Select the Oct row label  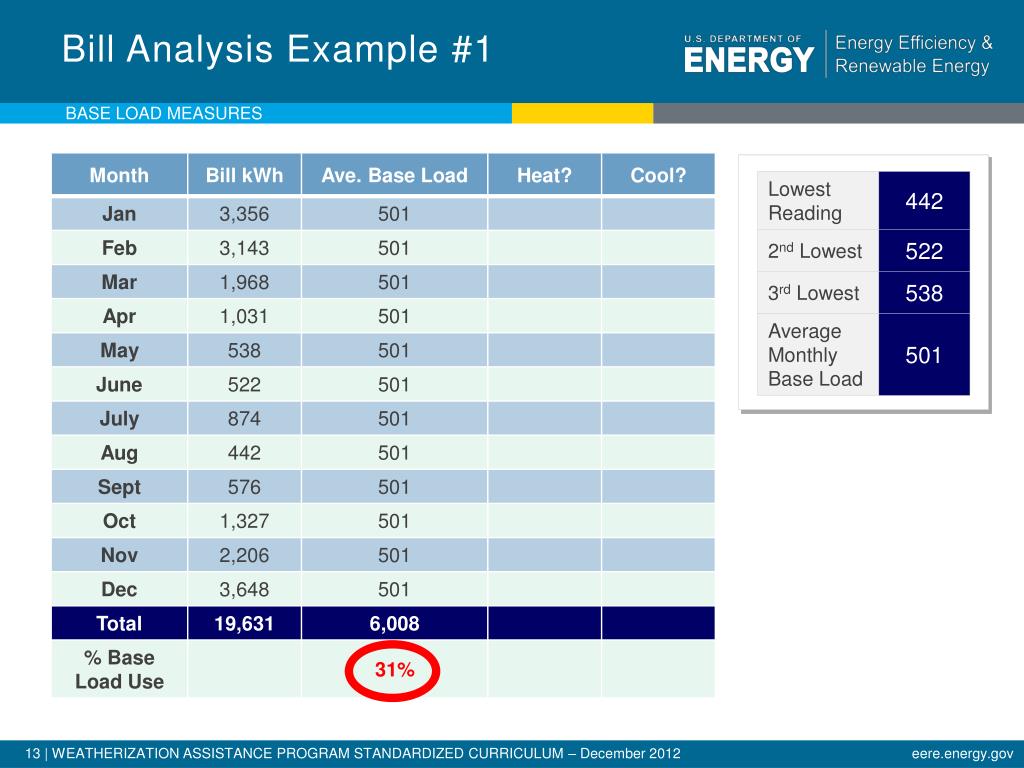(119, 521)
